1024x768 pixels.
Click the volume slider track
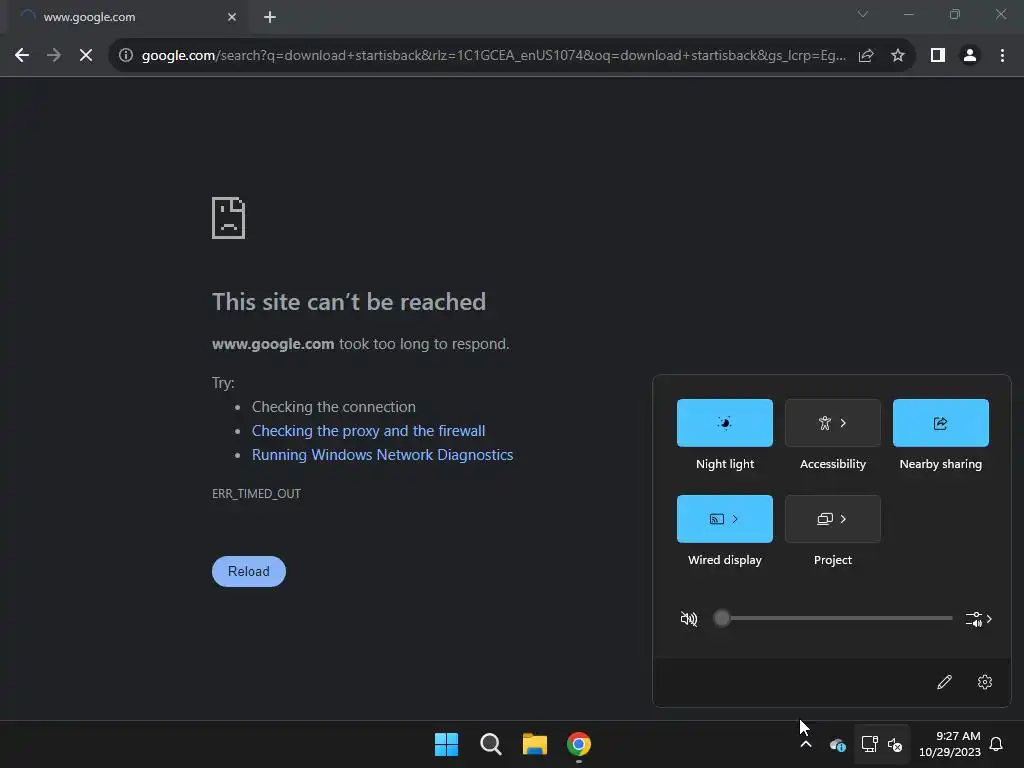tap(833, 618)
